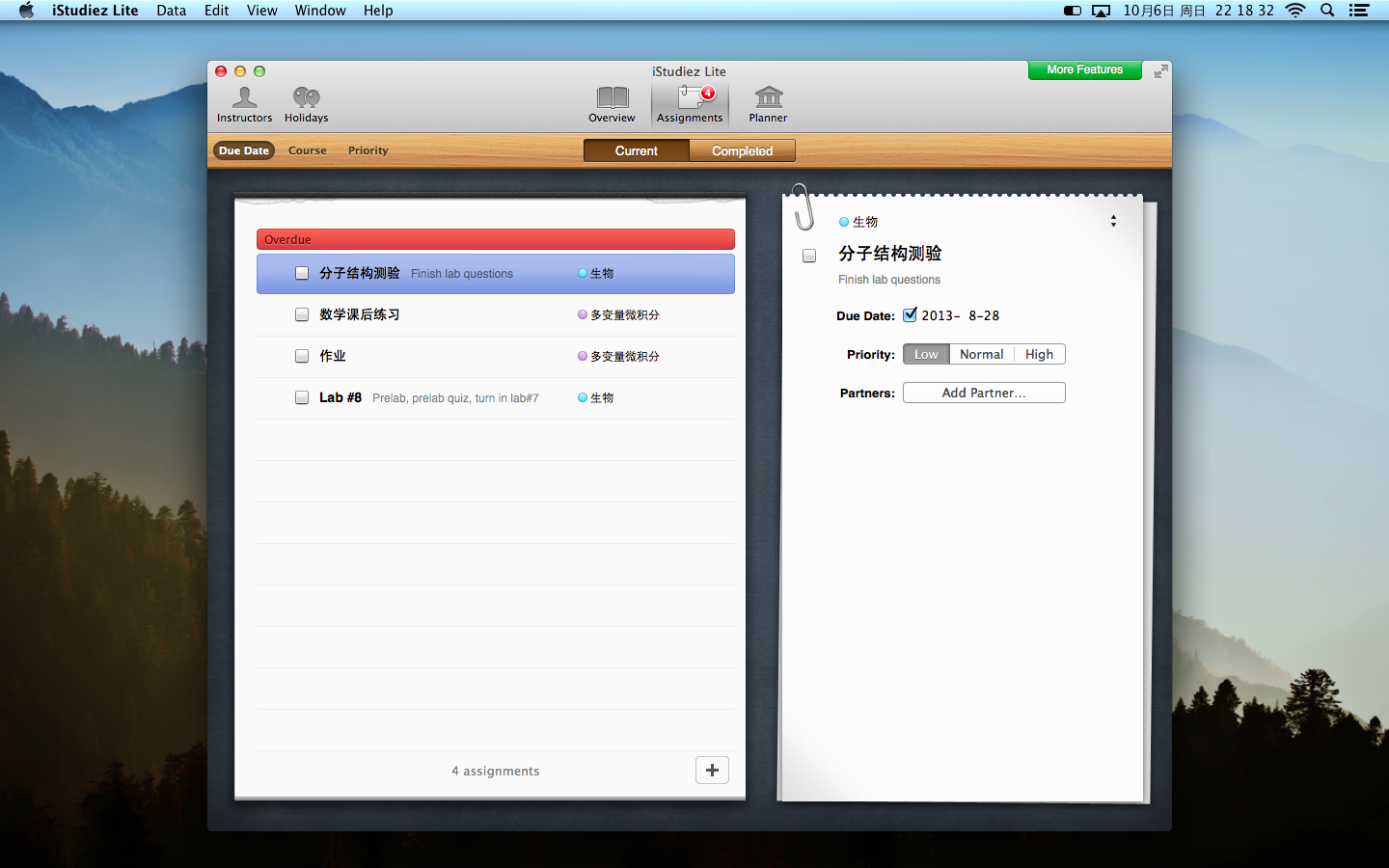Toggle the Due Date checkbox

coord(910,314)
